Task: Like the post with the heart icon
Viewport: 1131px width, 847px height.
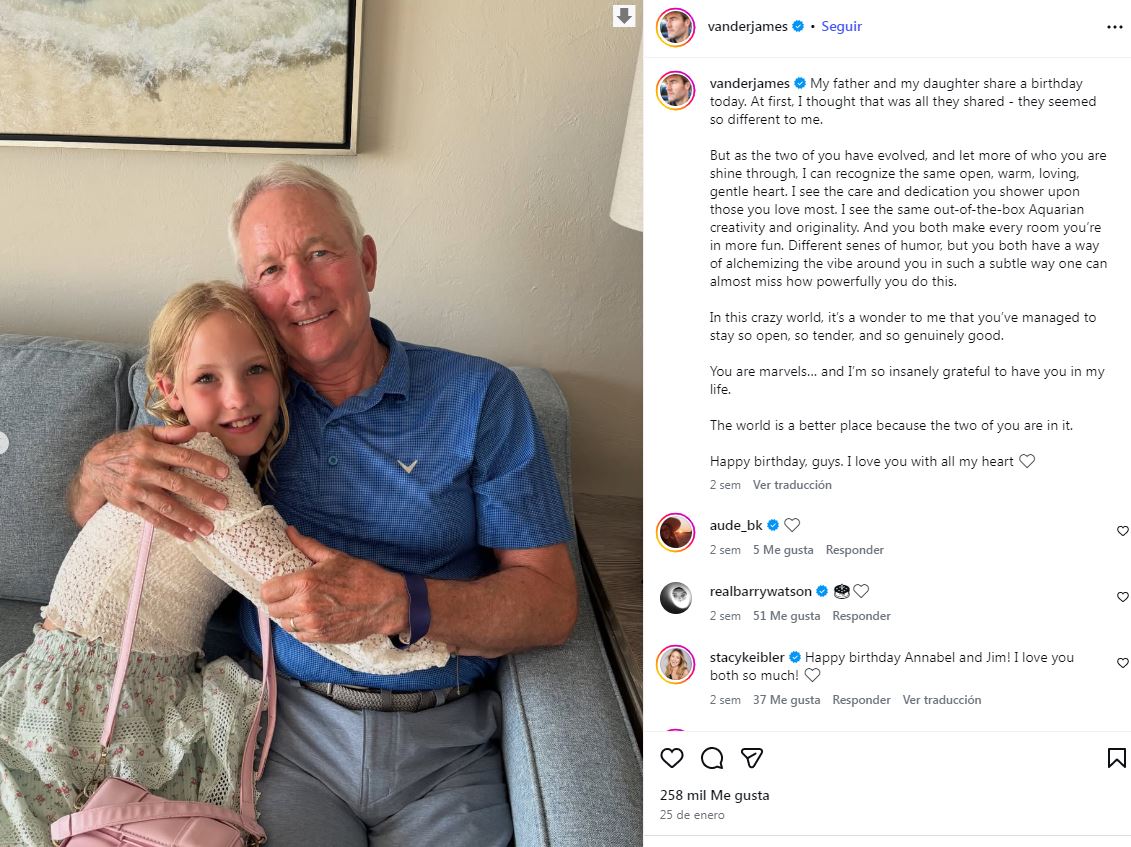Action: [672, 758]
